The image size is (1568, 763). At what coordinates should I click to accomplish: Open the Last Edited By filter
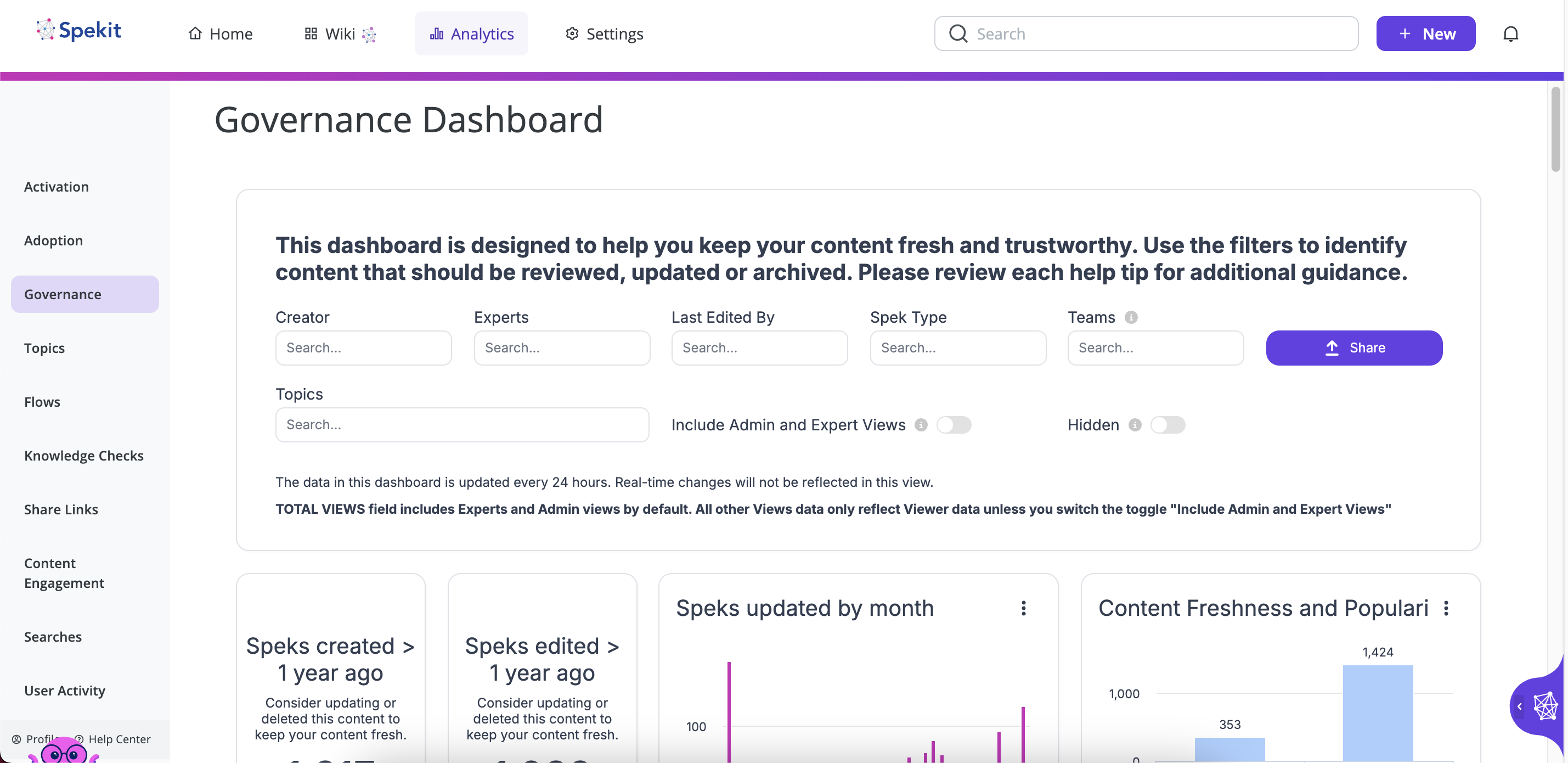coord(759,349)
